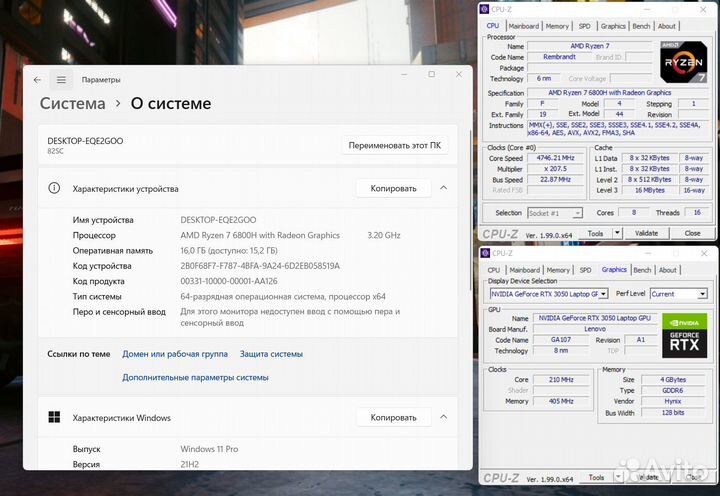Open the Bench tab in top CPU-Z window
This screenshot has width=720, height=496.
point(641,26)
